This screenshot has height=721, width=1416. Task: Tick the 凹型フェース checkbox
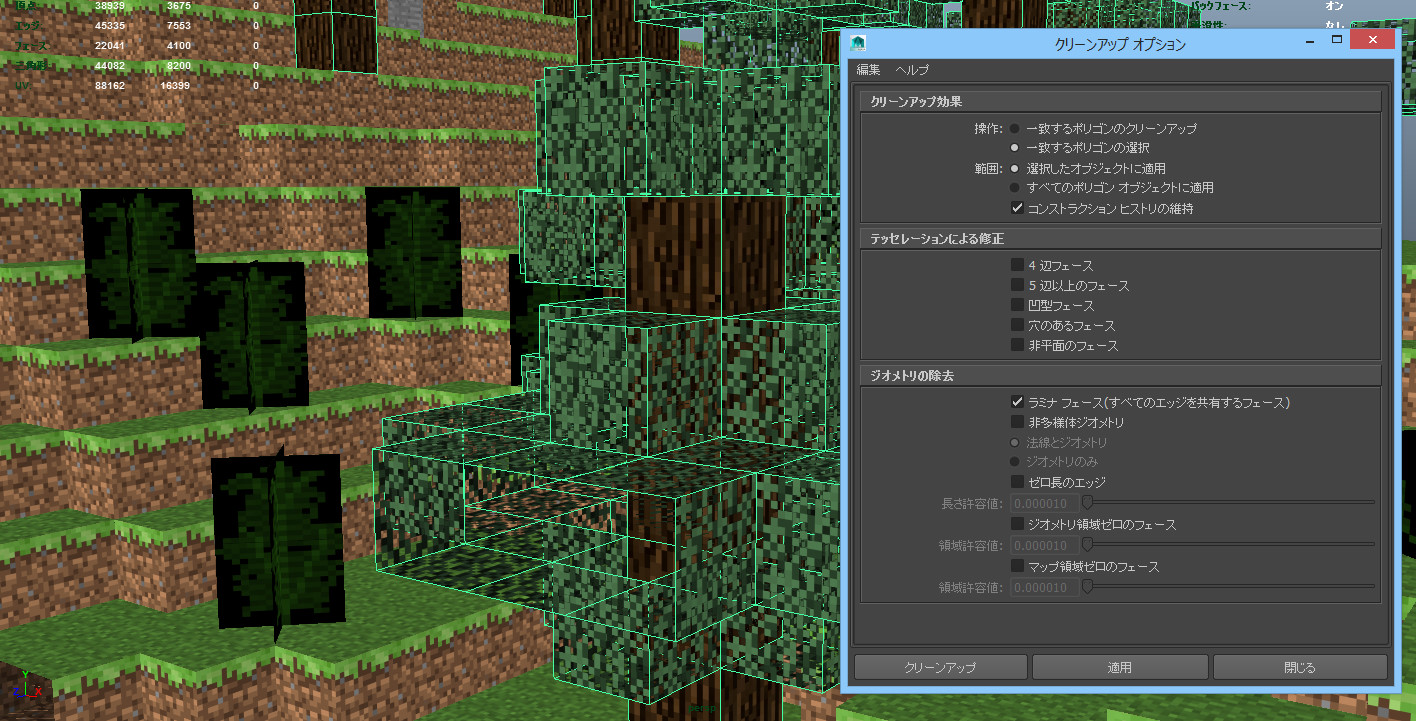pos(1017,305)
